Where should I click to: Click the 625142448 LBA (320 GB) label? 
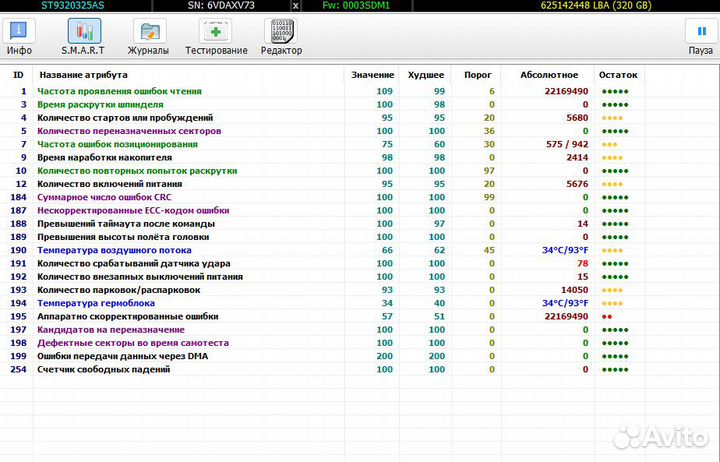(596, 6)
